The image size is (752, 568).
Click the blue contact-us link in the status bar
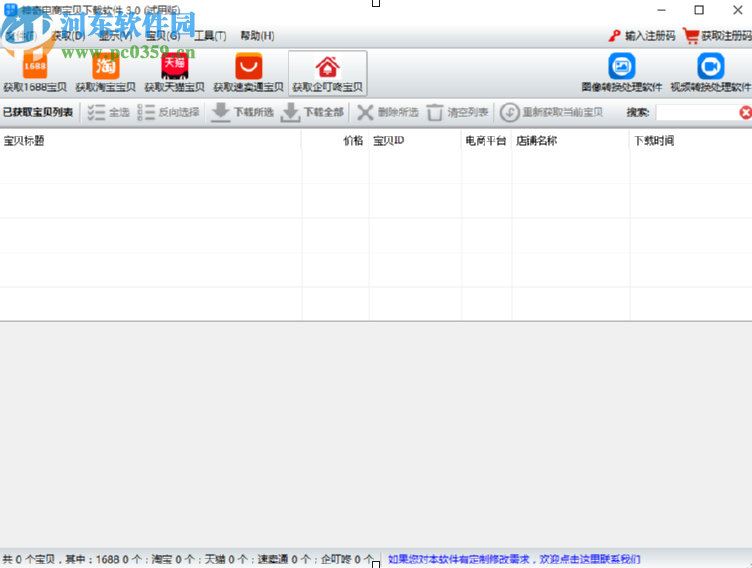point(514,559)
